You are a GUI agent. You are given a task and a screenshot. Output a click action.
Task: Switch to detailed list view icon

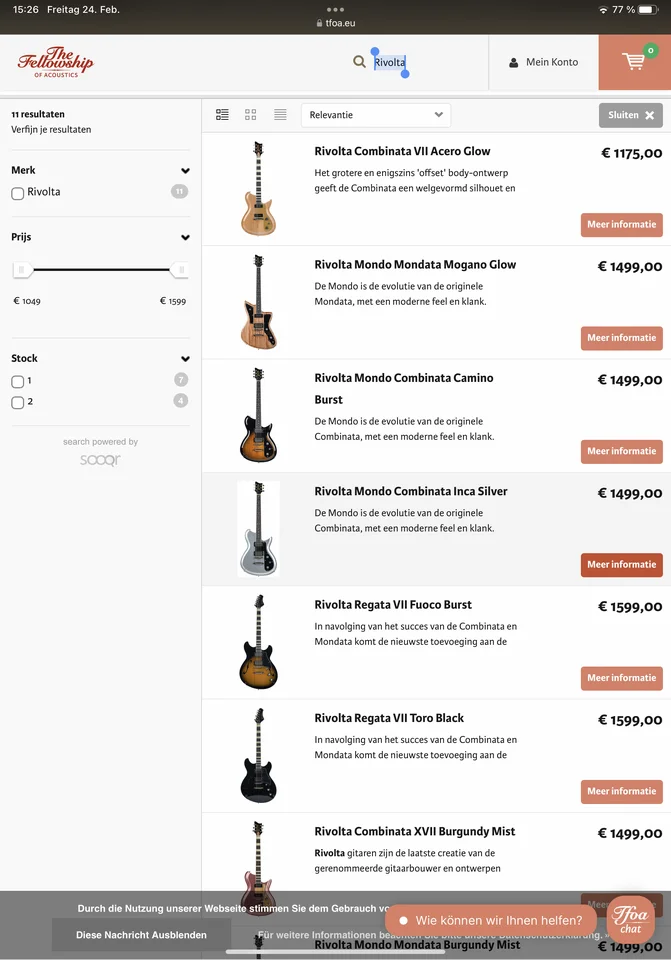(223, 115)
